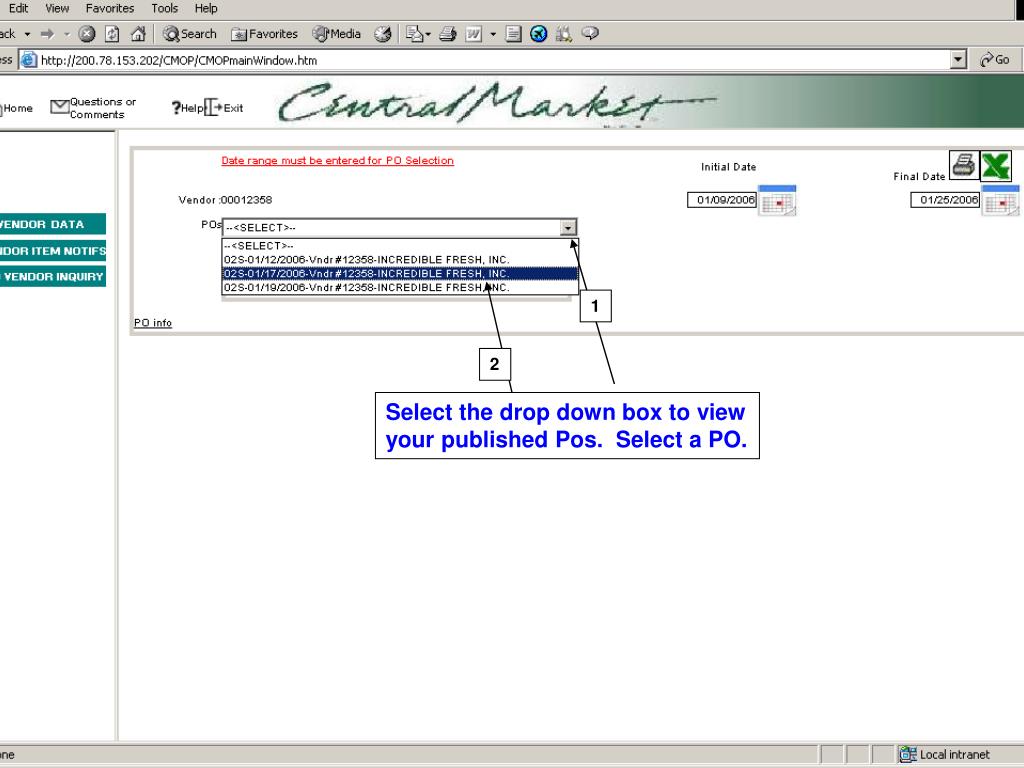Click the Date range must be entered message

[338, 161]
